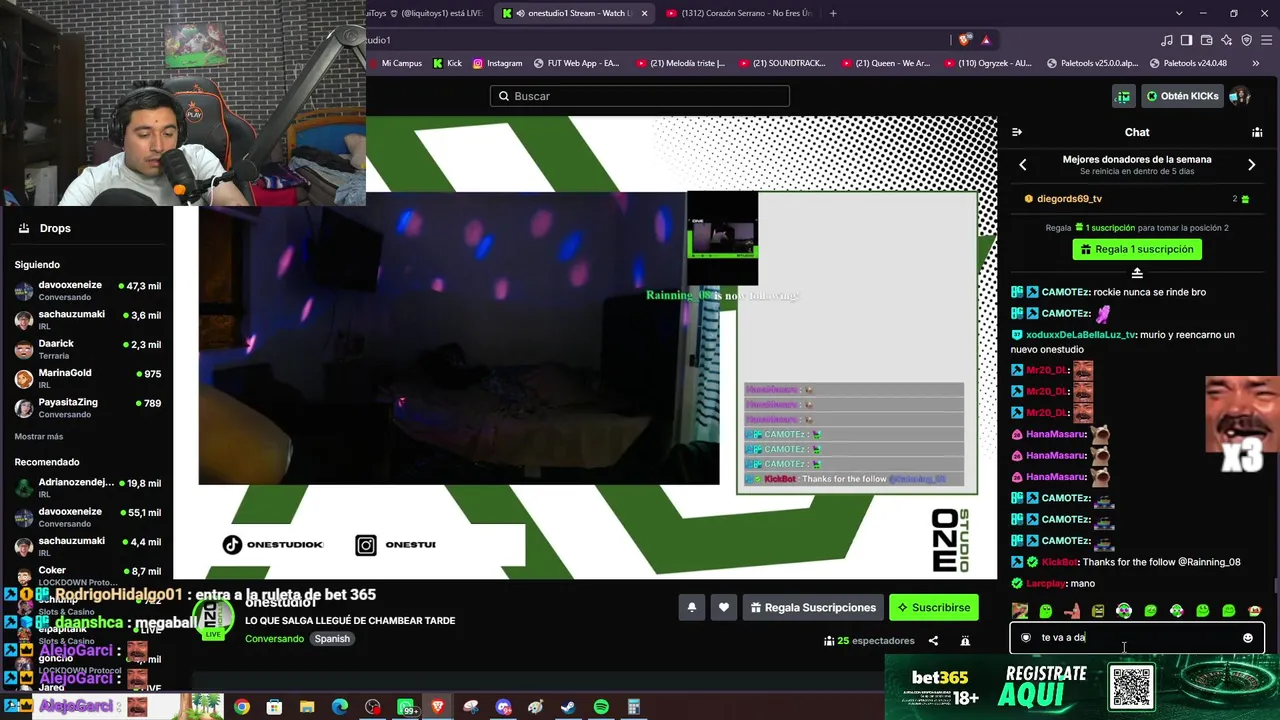Click the stream report flag icon
Screen dimensions: 1280x720
pos(965,641)
